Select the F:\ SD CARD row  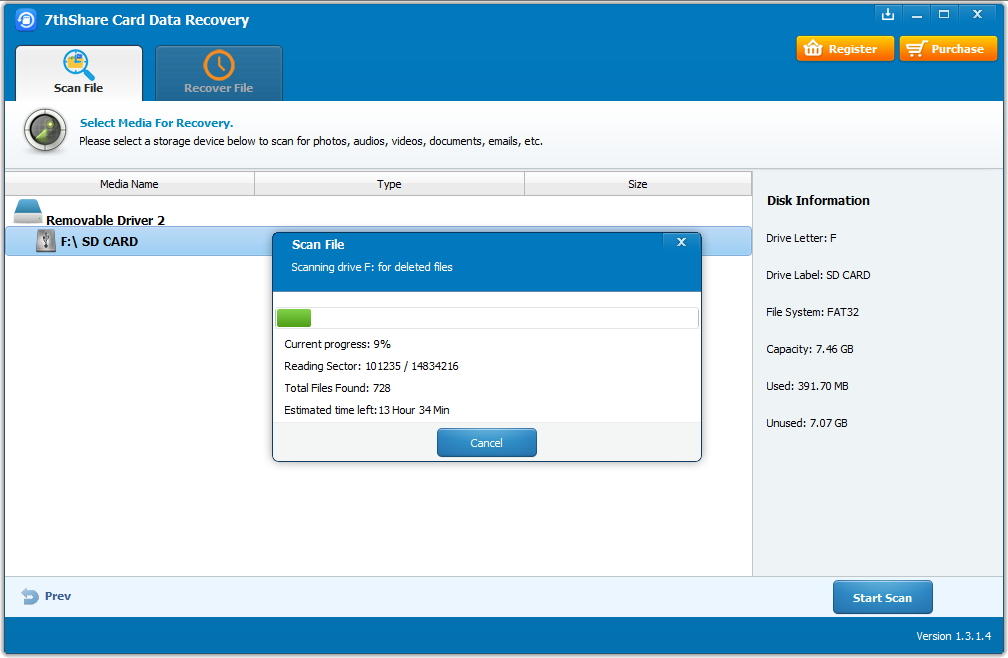tap(378, 242)
